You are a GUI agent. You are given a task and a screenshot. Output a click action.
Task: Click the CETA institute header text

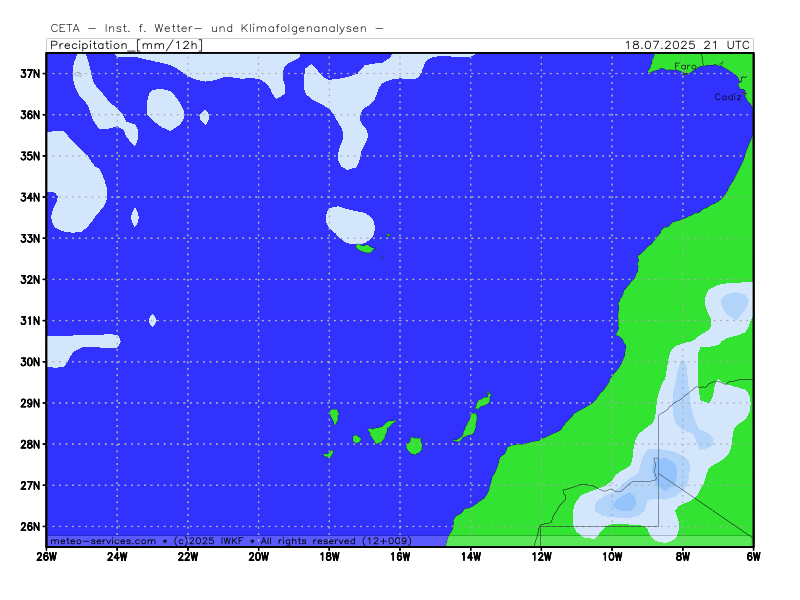coord(217,29)
